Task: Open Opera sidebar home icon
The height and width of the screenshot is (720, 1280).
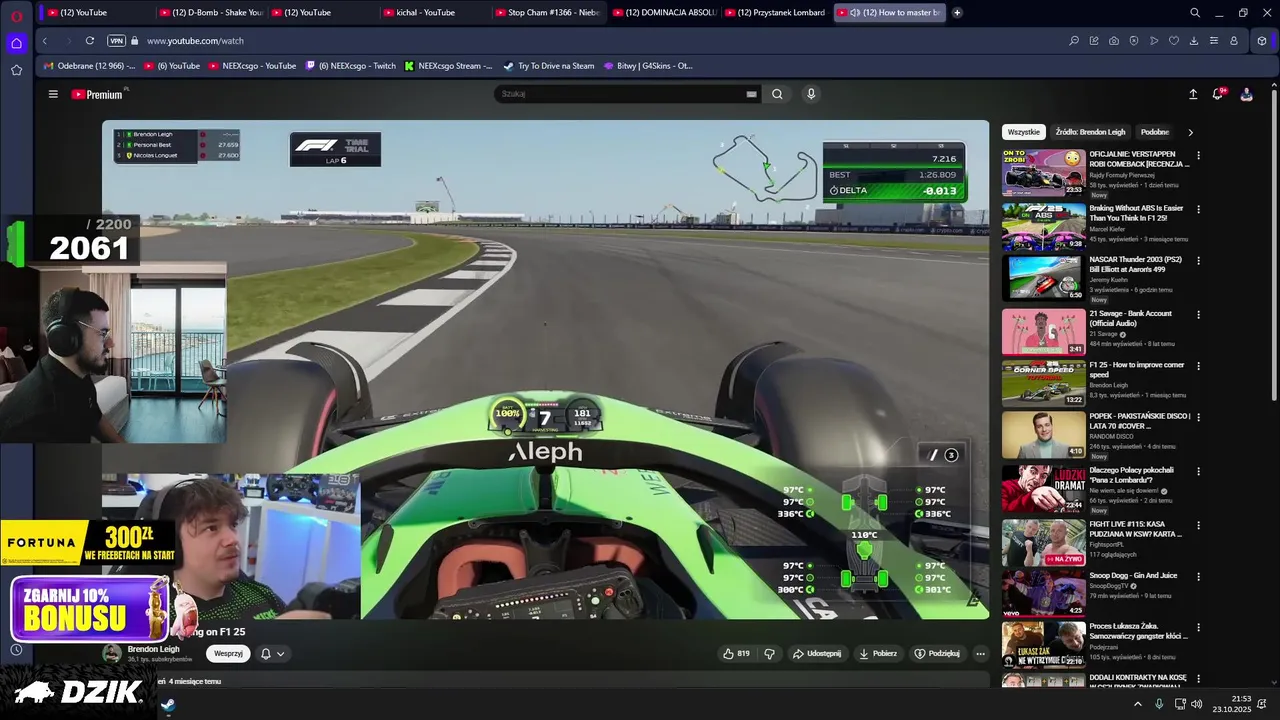Action: click(16, 43)
